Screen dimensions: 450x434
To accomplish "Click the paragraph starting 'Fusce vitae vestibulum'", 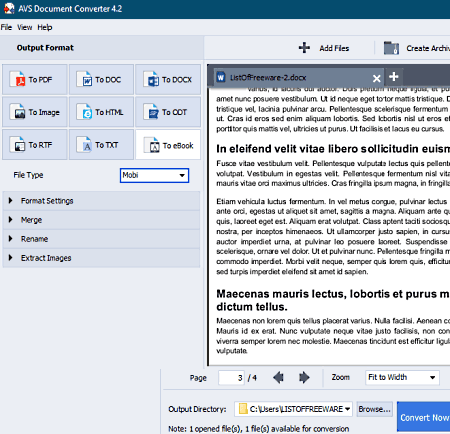I will click(x=333, y=173).
